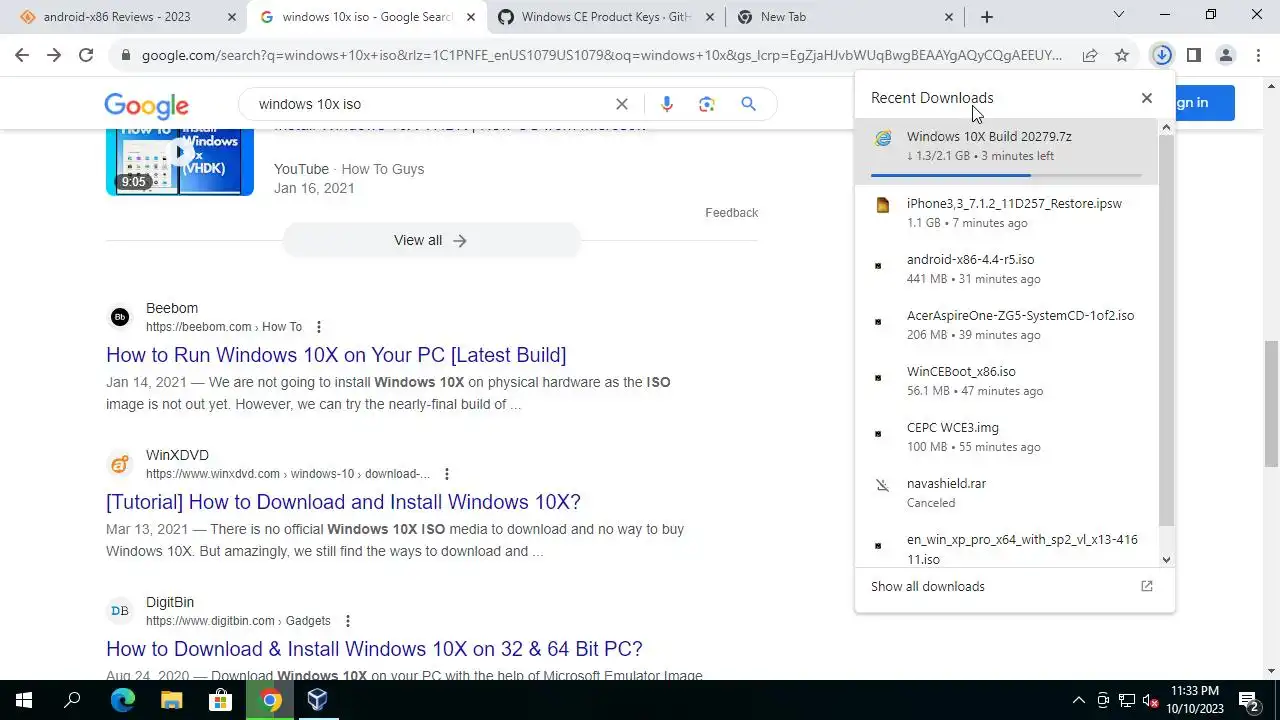Open a new browser tab
The image size is (1280, 720).
click(987, 17)
